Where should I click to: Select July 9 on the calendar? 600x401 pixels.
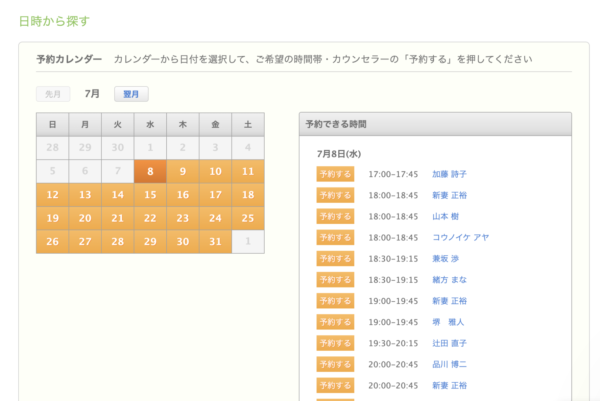(x=183, y=171)
